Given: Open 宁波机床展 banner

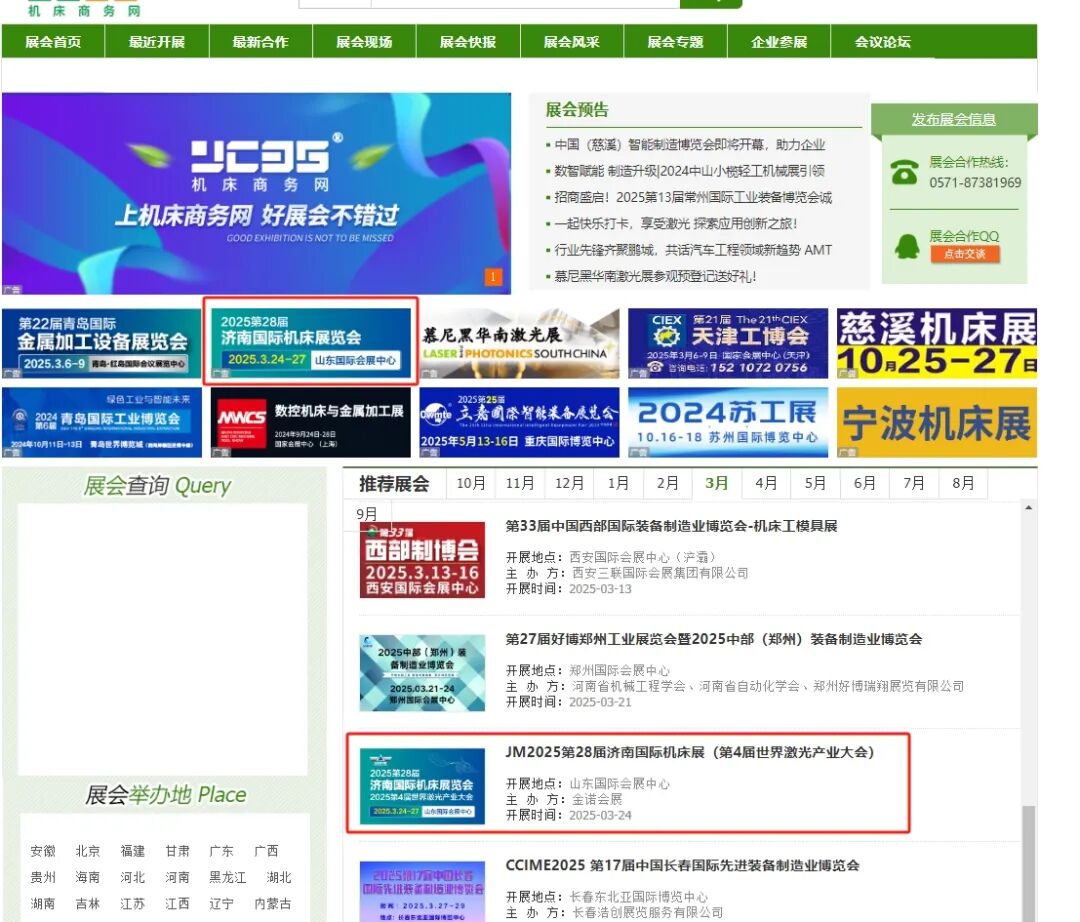Looking at the screenshot, I should (x=937, y=422).
